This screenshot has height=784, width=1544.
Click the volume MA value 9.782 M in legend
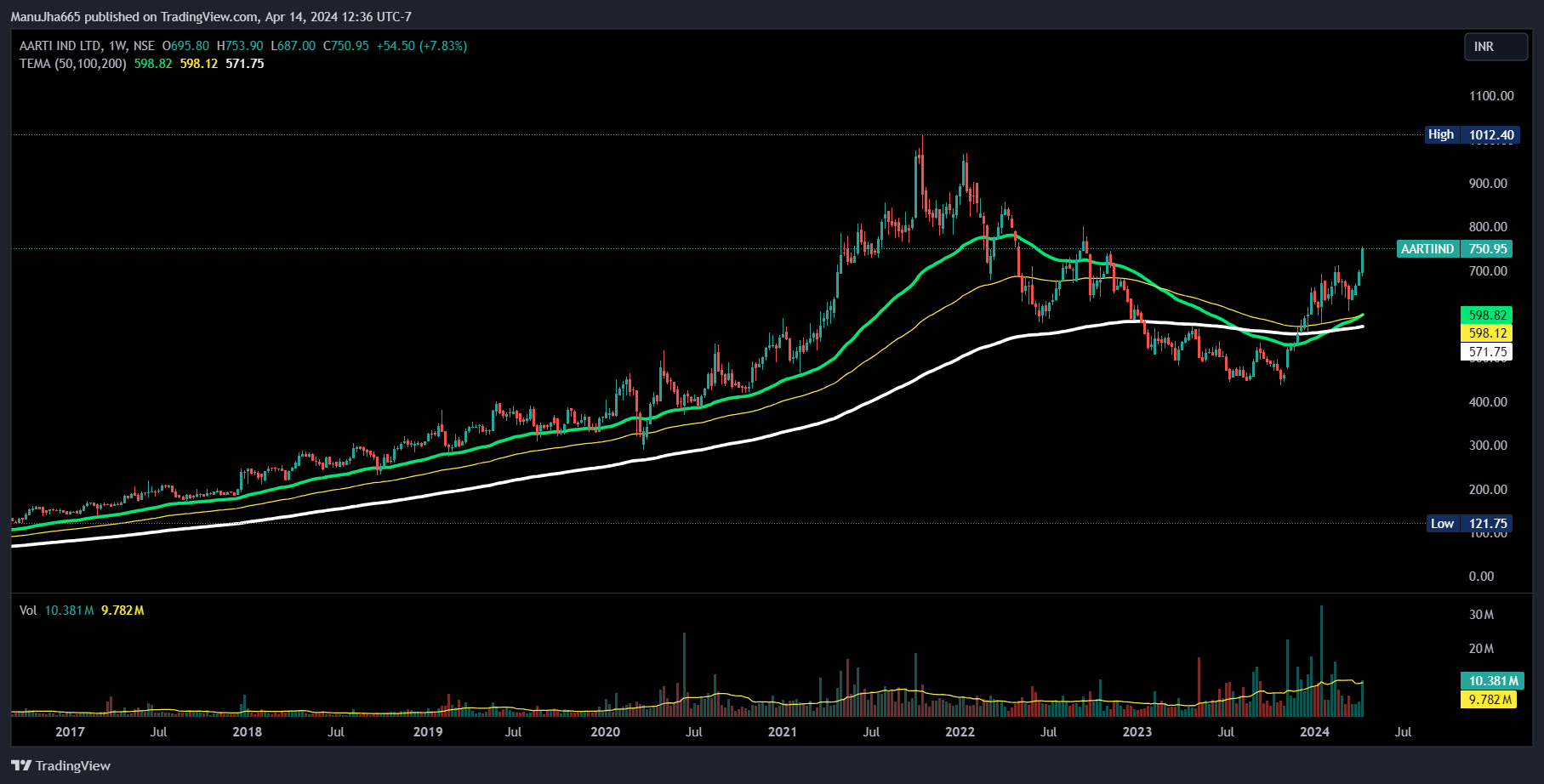click(x=122, y=611)
